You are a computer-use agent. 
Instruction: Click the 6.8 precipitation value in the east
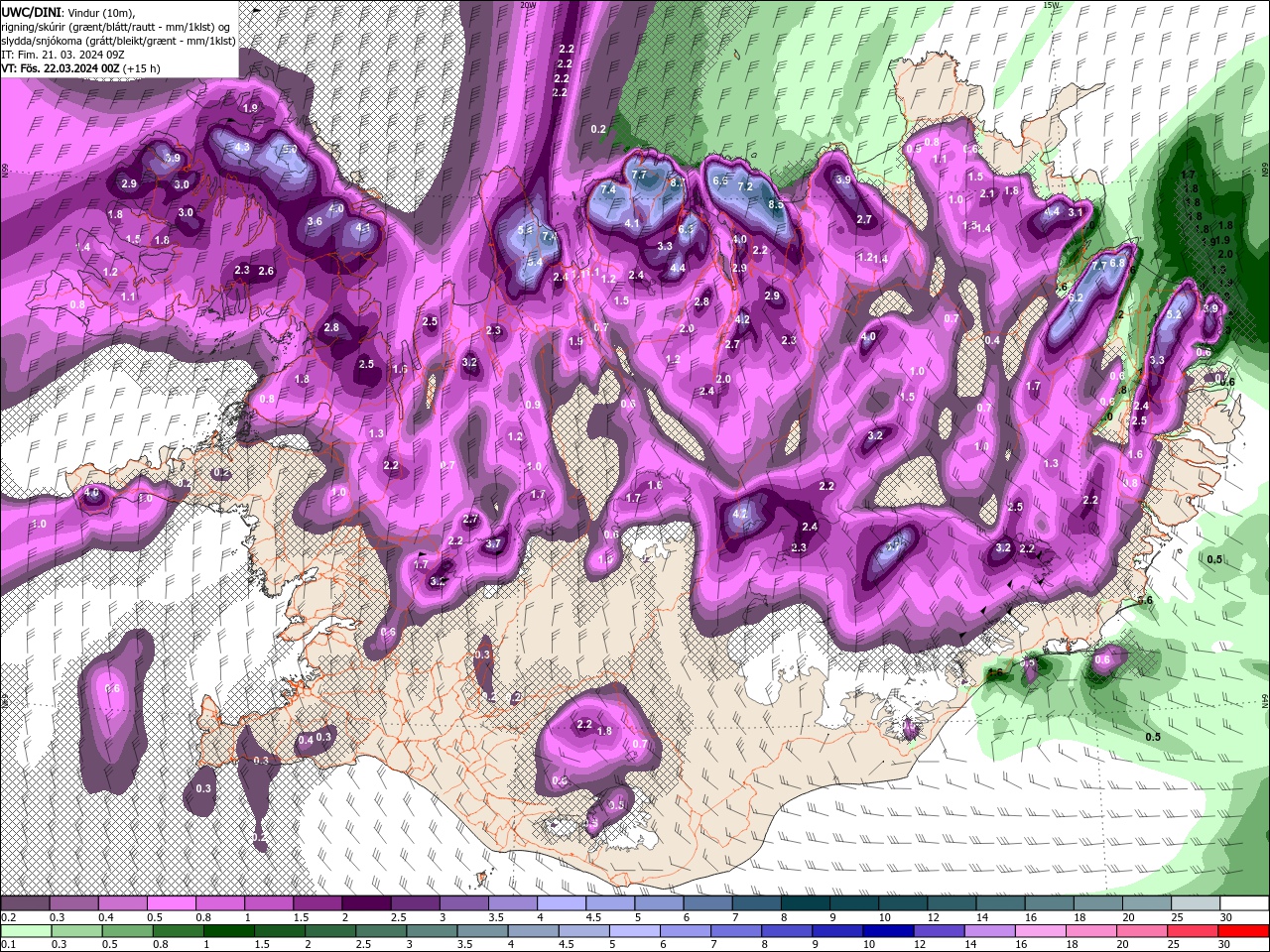pos(1117,263)
